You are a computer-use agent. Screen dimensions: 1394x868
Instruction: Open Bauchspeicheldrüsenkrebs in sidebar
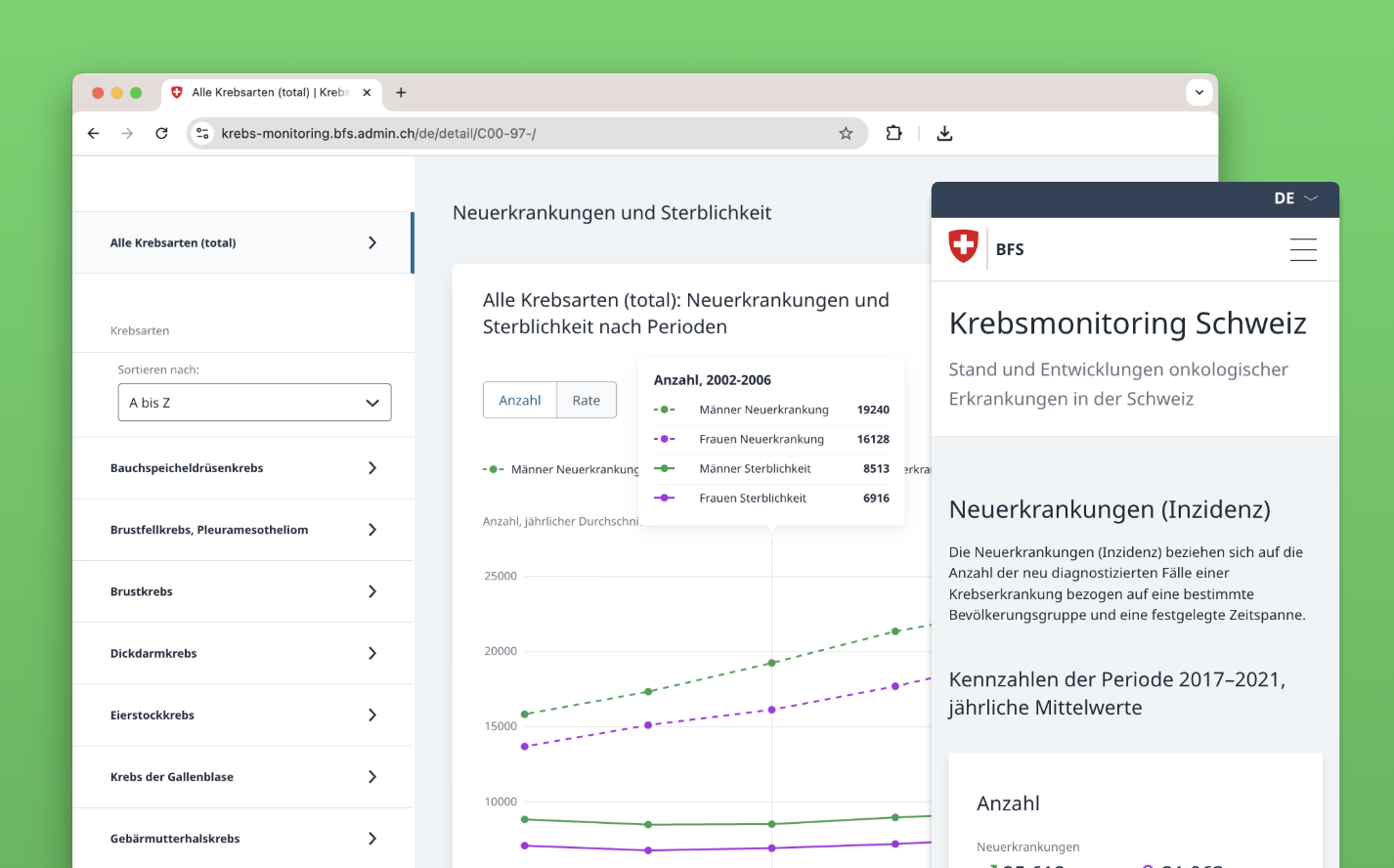coord(243,468)
